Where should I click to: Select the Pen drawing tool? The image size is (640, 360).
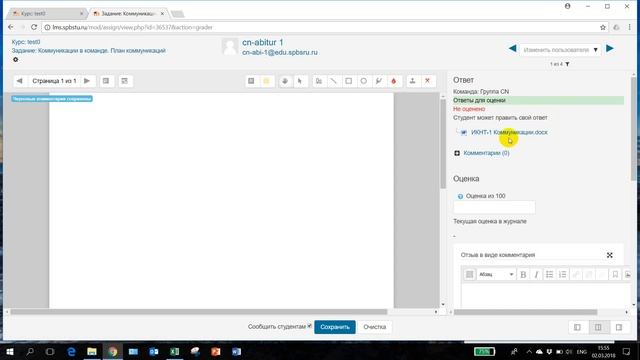coord(319,81)
